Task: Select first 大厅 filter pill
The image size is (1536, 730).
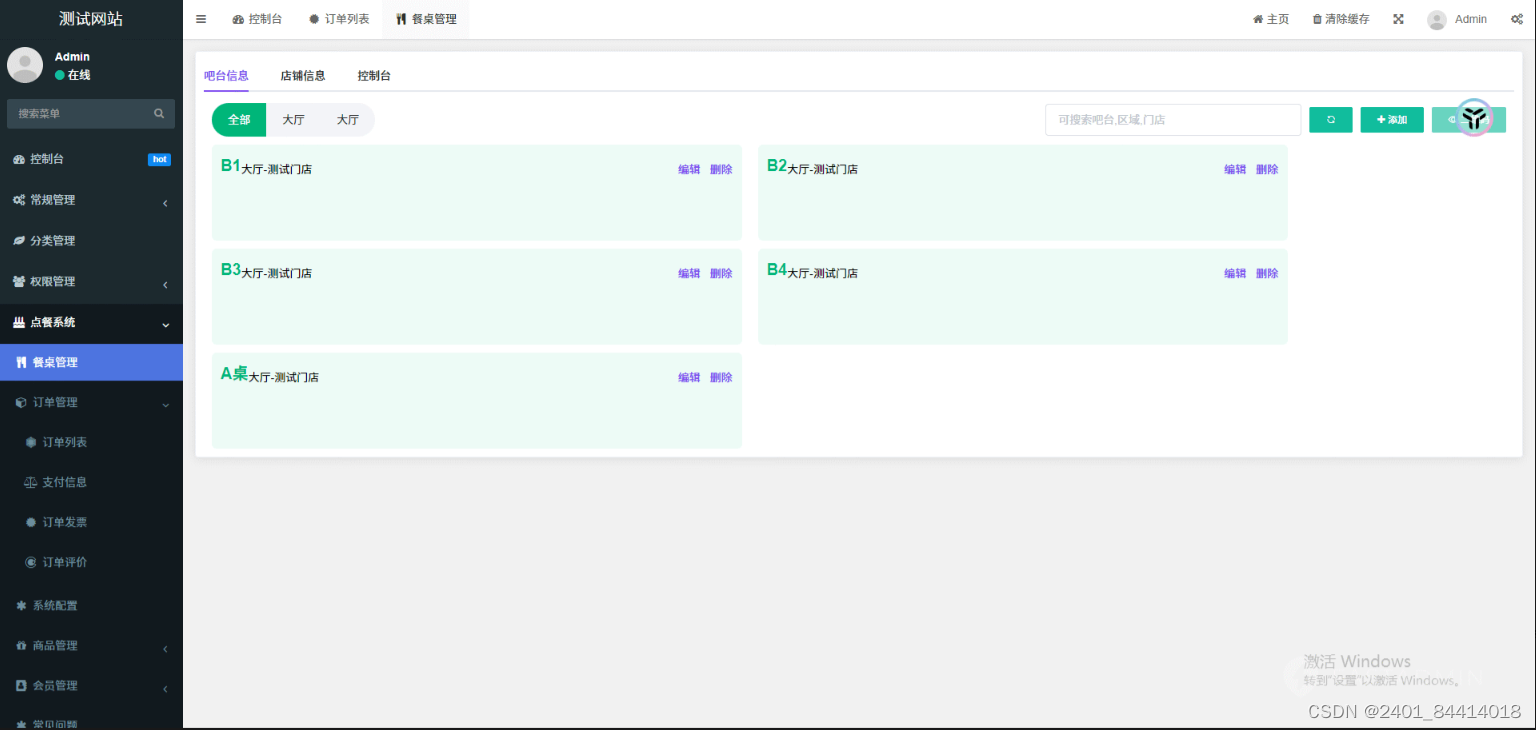Action: coord(293,120)
